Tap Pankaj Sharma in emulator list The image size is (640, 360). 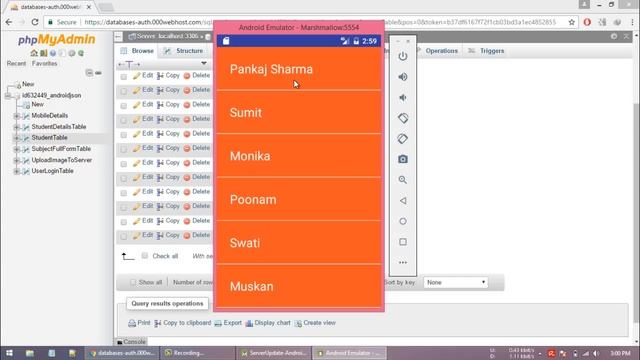[x=299, y=69]
